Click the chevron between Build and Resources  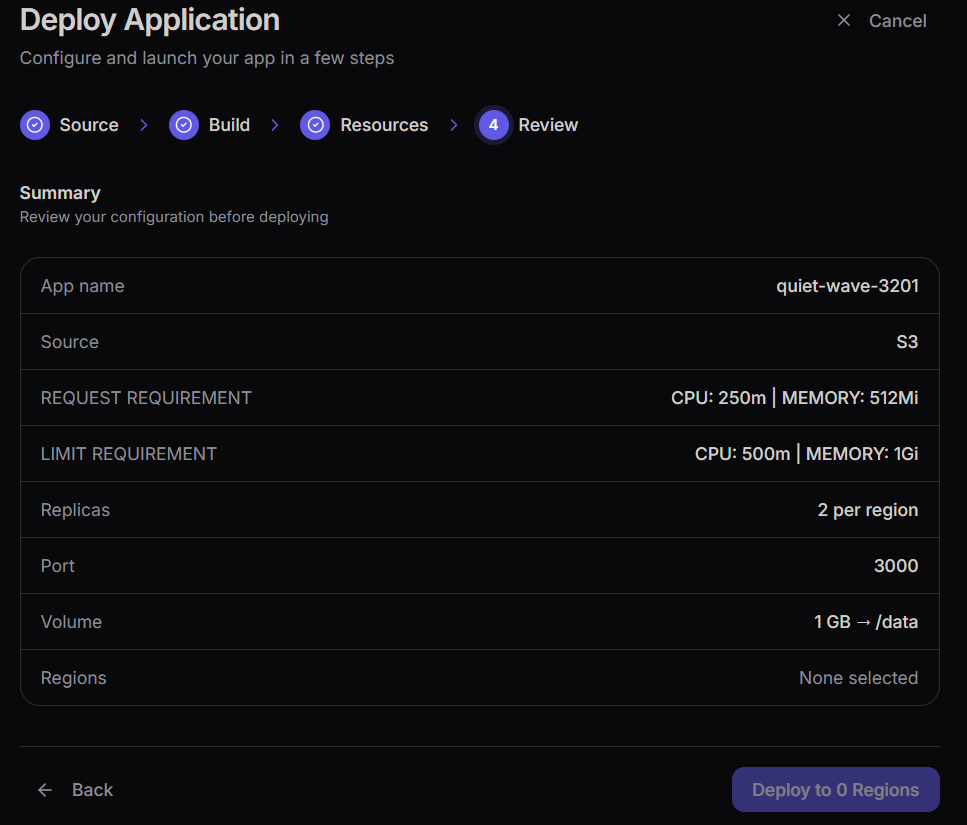tap(275, 125)
